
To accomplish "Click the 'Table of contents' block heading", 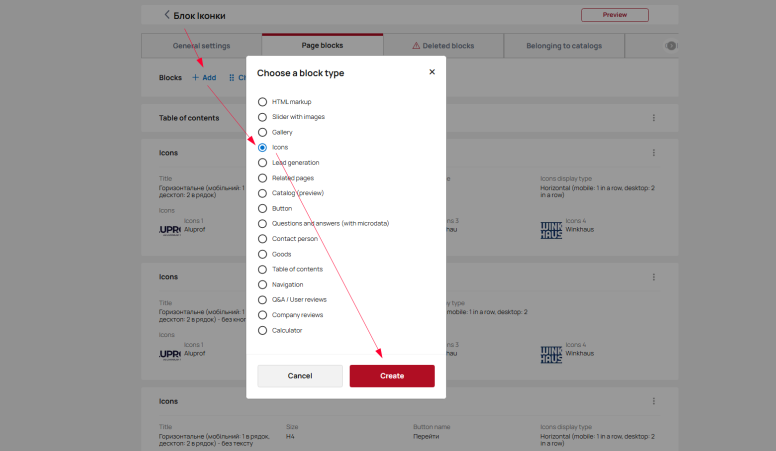I will click(x=189, y=118).
